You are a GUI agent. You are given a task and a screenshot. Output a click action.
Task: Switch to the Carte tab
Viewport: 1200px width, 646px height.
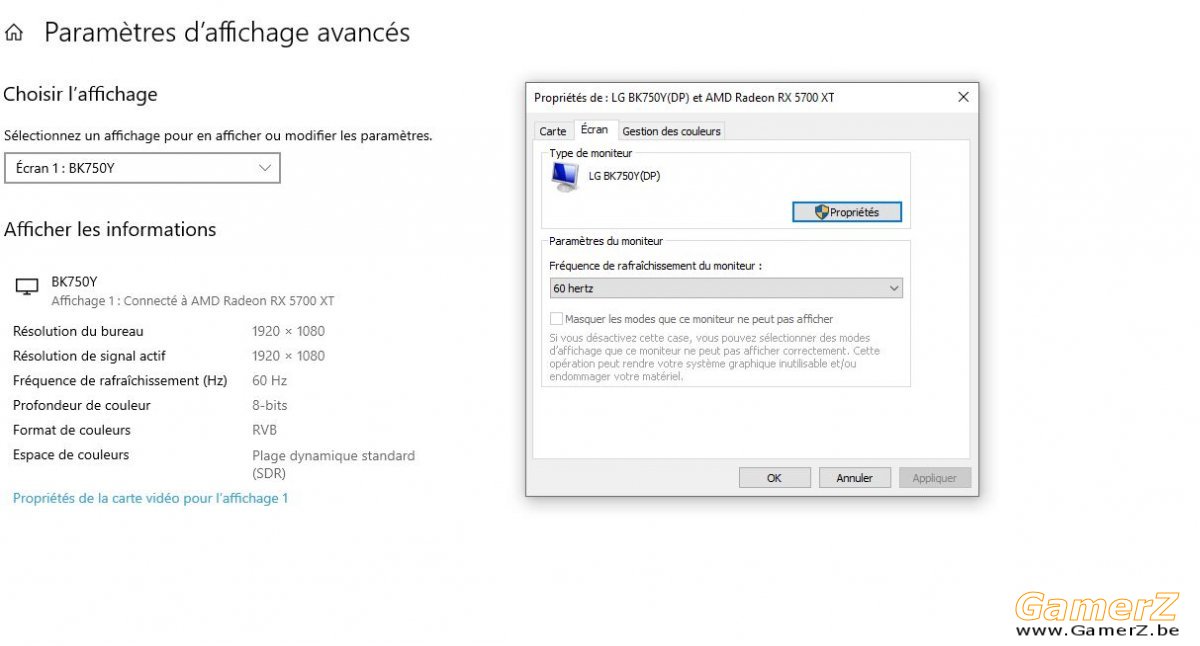[553, 131]
